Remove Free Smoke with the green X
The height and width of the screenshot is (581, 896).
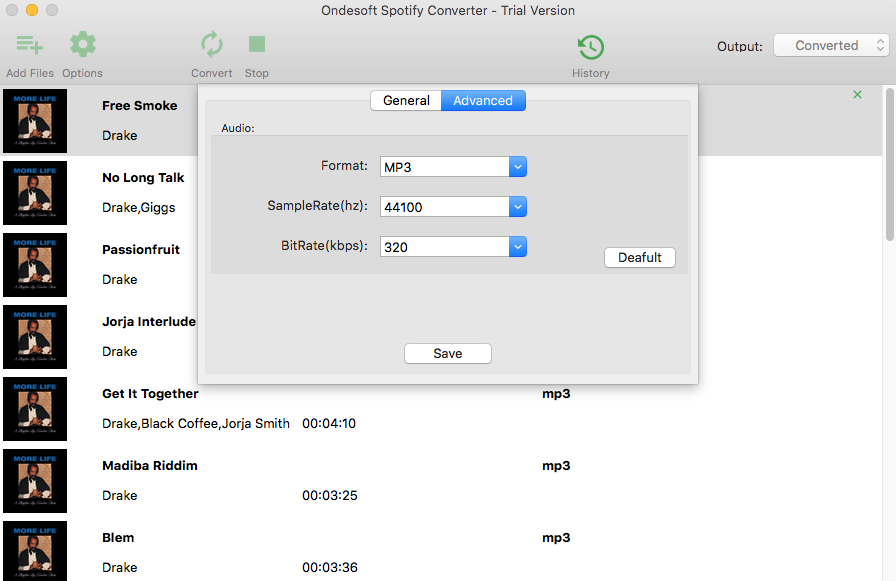(857, 95)
